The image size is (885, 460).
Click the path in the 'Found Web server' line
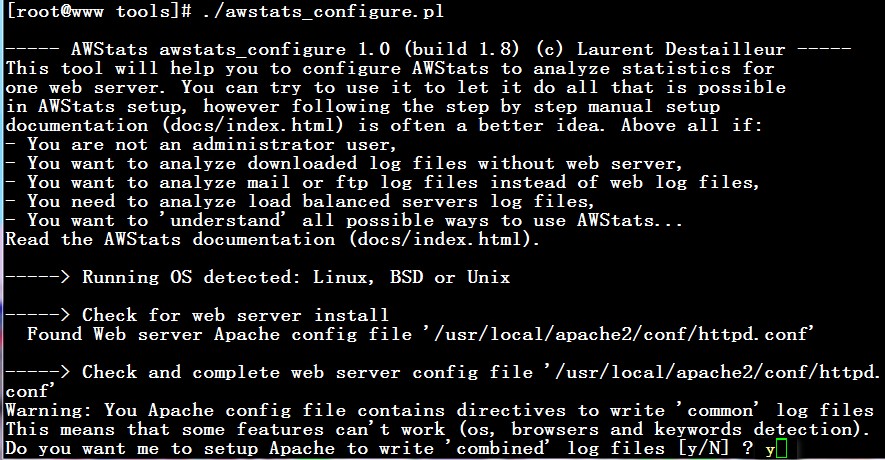[x=619, y=335]
